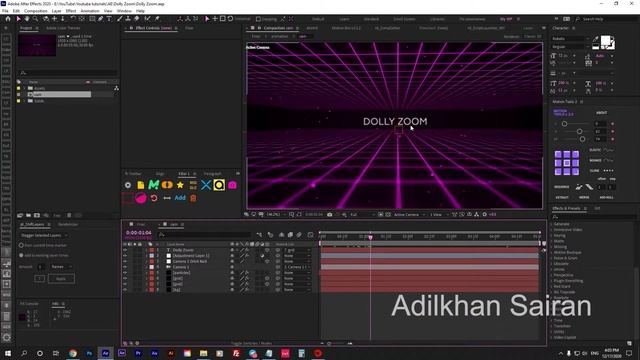The image size is (640, 360).
Task: Click the eyedropper in Character panel
Action: pos(596,39)
